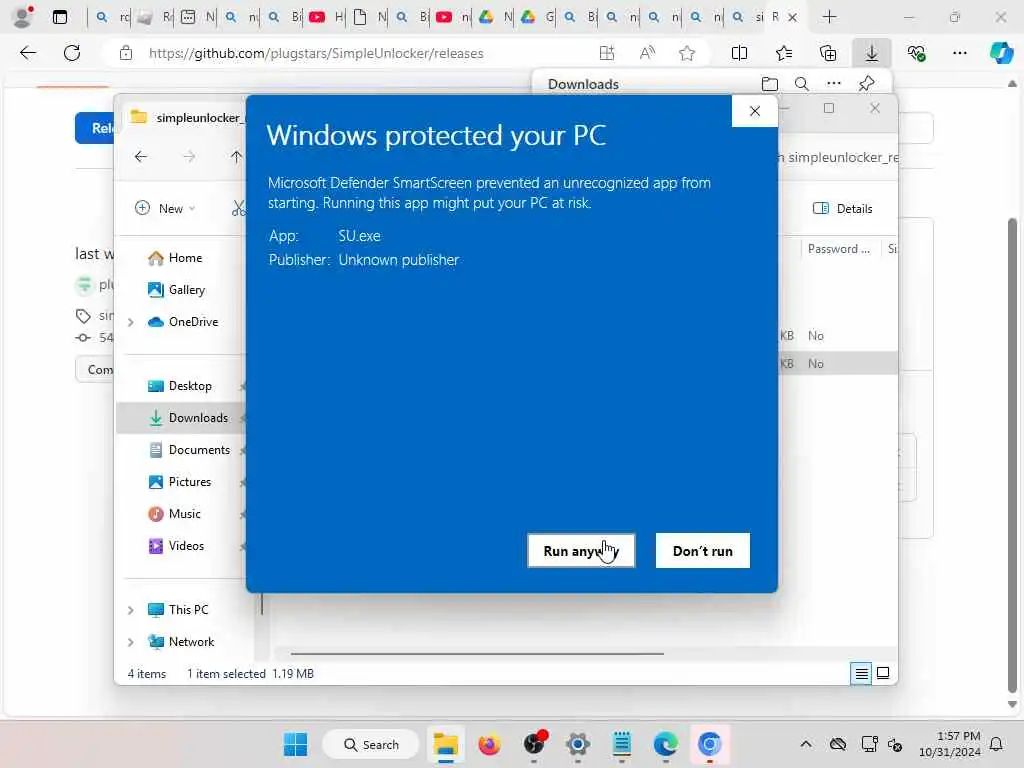This screenshot has width=1024, height=768.
Task: Toggle Edge split screen icon
Action: 739,53
